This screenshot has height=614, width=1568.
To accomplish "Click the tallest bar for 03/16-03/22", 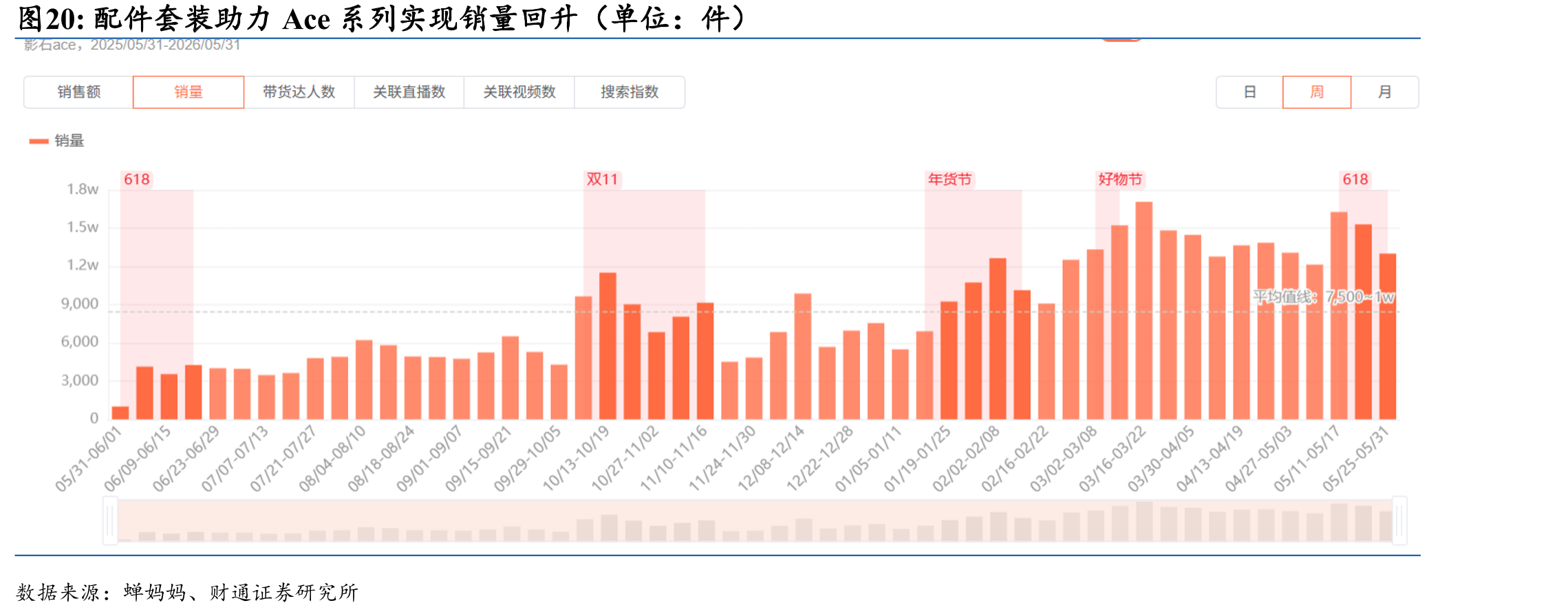I will [1143, 311].
